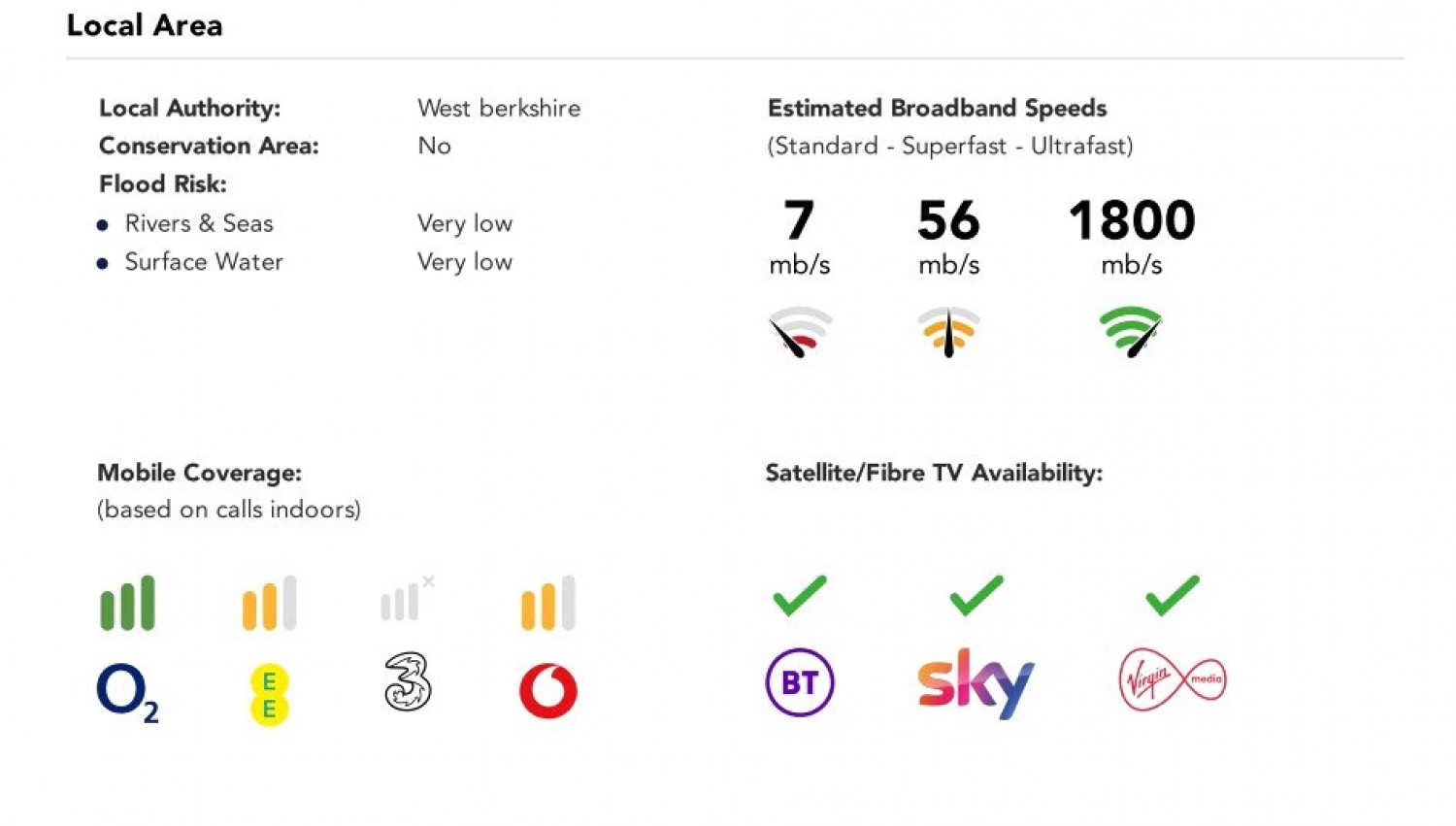Click the Vodafone logo
This screenshot has height=826, width=1456.
[x=548, y=690]
